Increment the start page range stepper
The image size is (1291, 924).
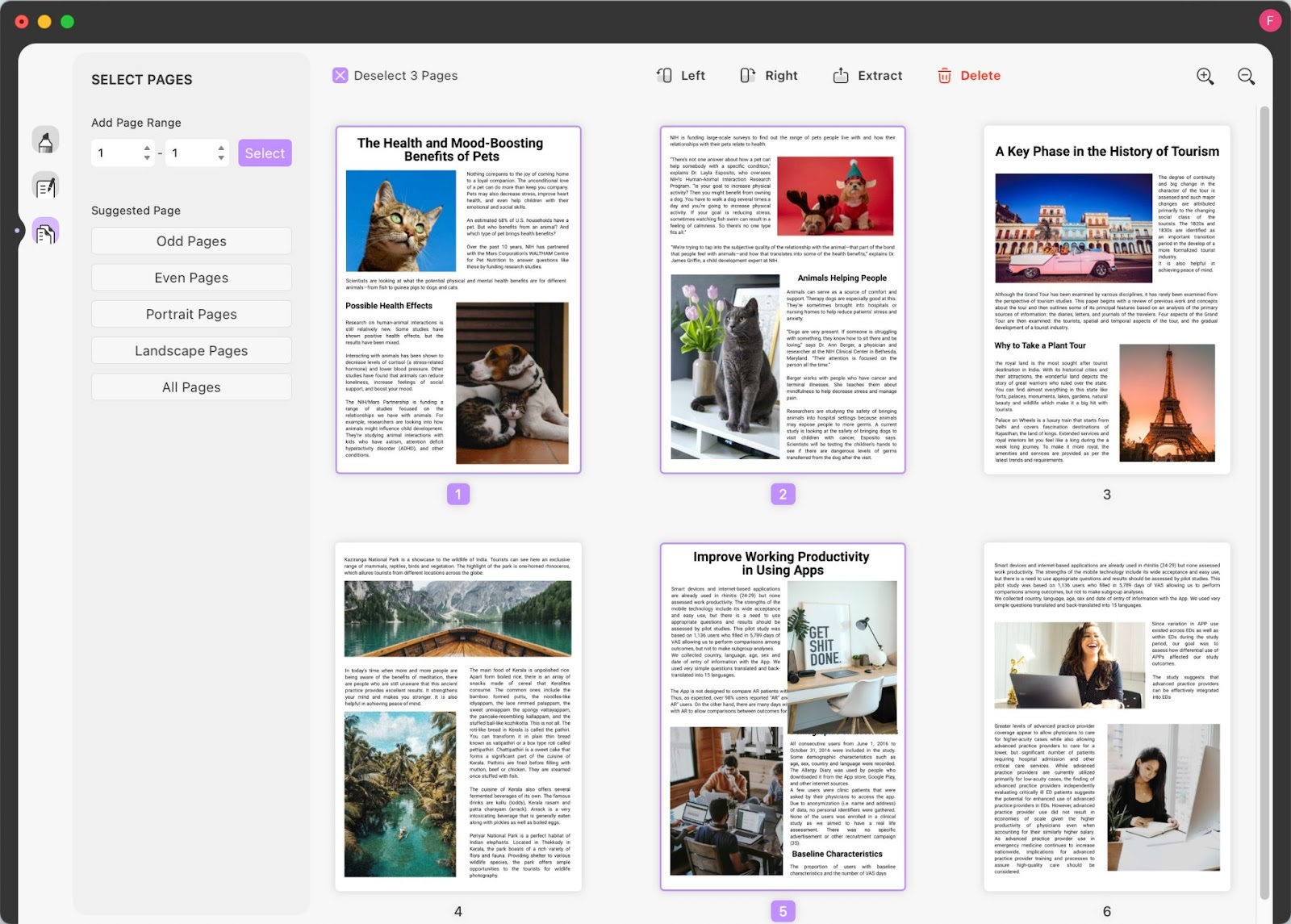(147, 148)
